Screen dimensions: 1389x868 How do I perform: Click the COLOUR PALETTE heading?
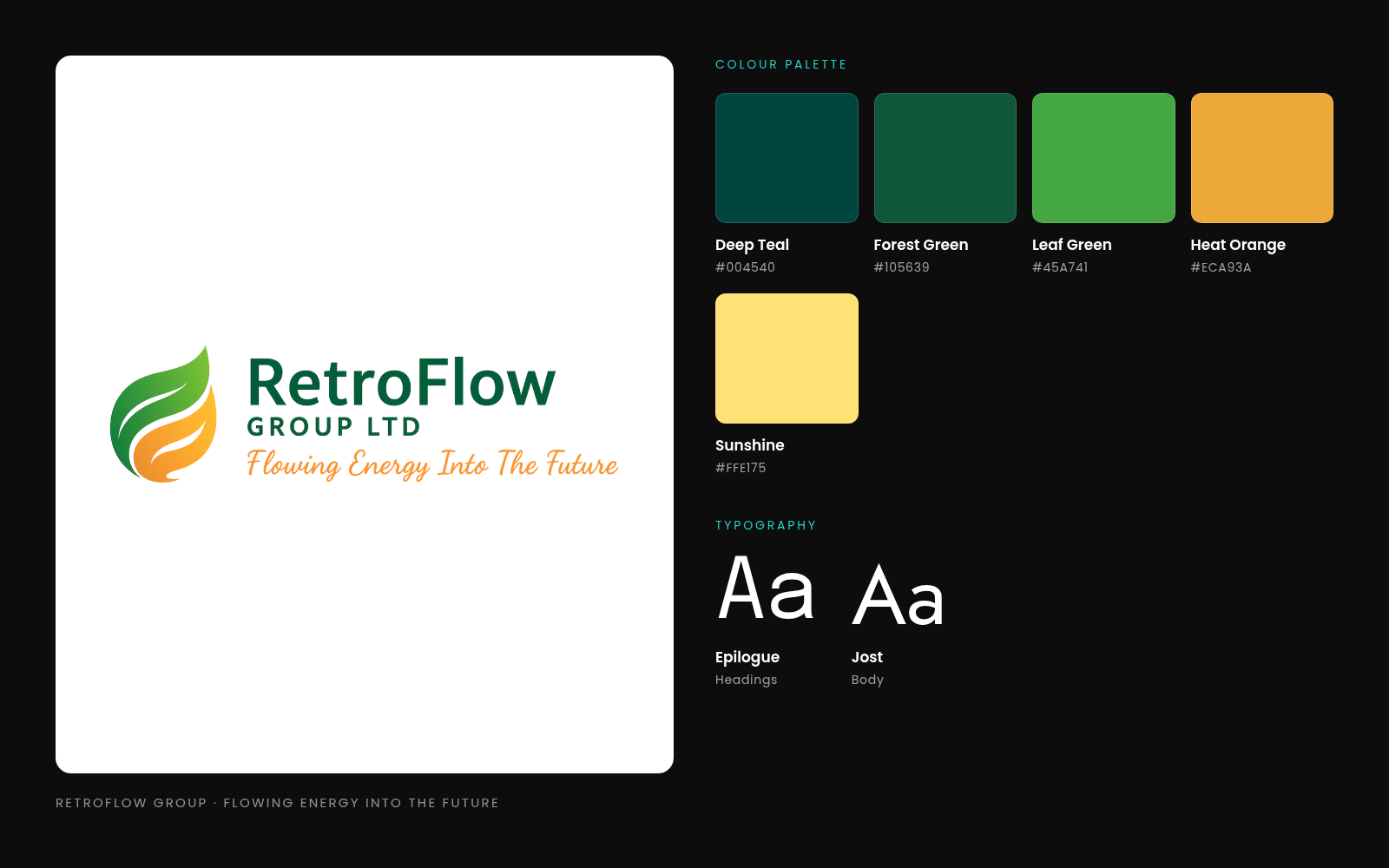tap(780, 64)
